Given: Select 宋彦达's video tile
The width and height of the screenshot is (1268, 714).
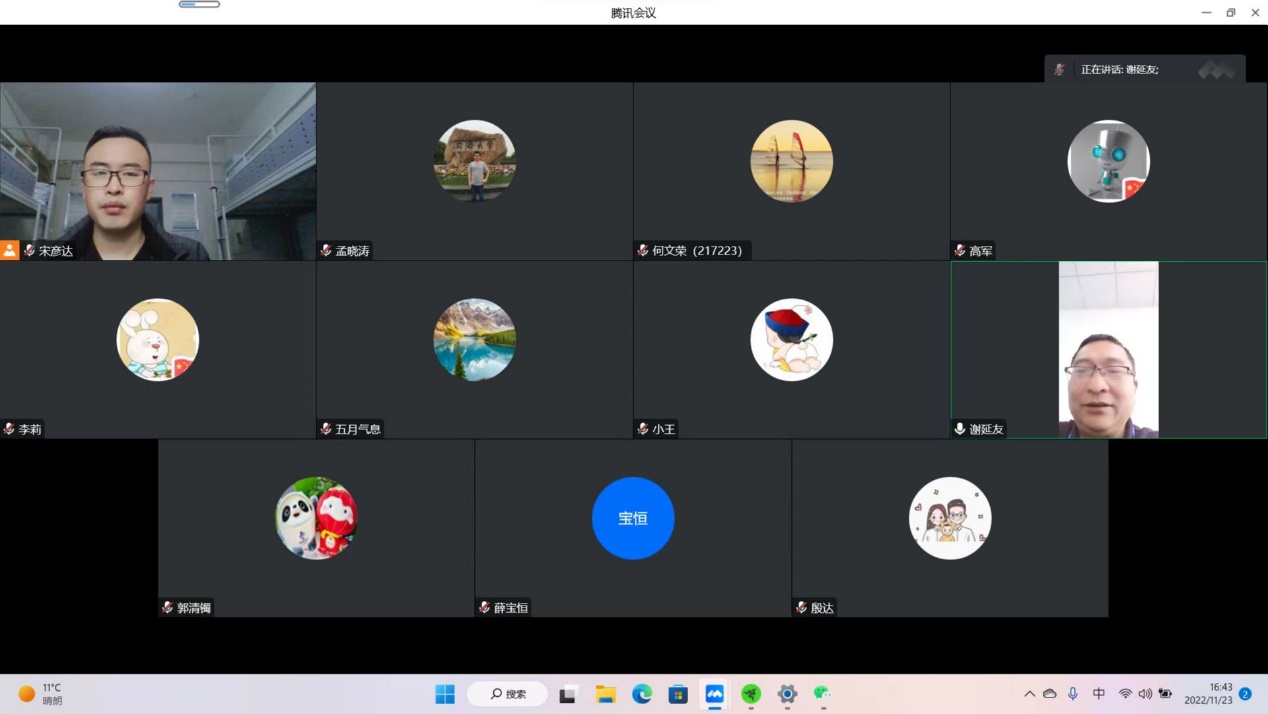Looking at the screenshot, I should 158,171.
